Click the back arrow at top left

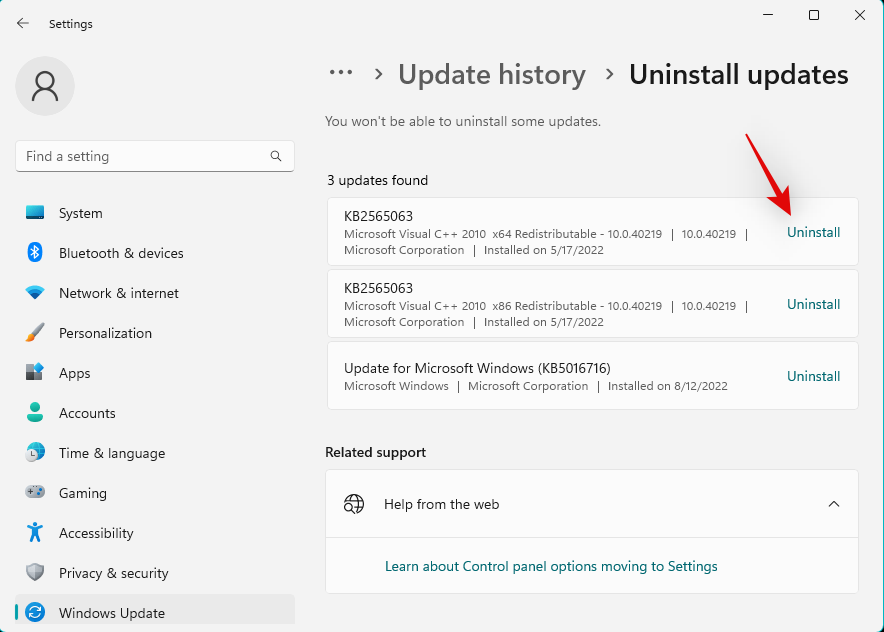click(x=22, y=23)
